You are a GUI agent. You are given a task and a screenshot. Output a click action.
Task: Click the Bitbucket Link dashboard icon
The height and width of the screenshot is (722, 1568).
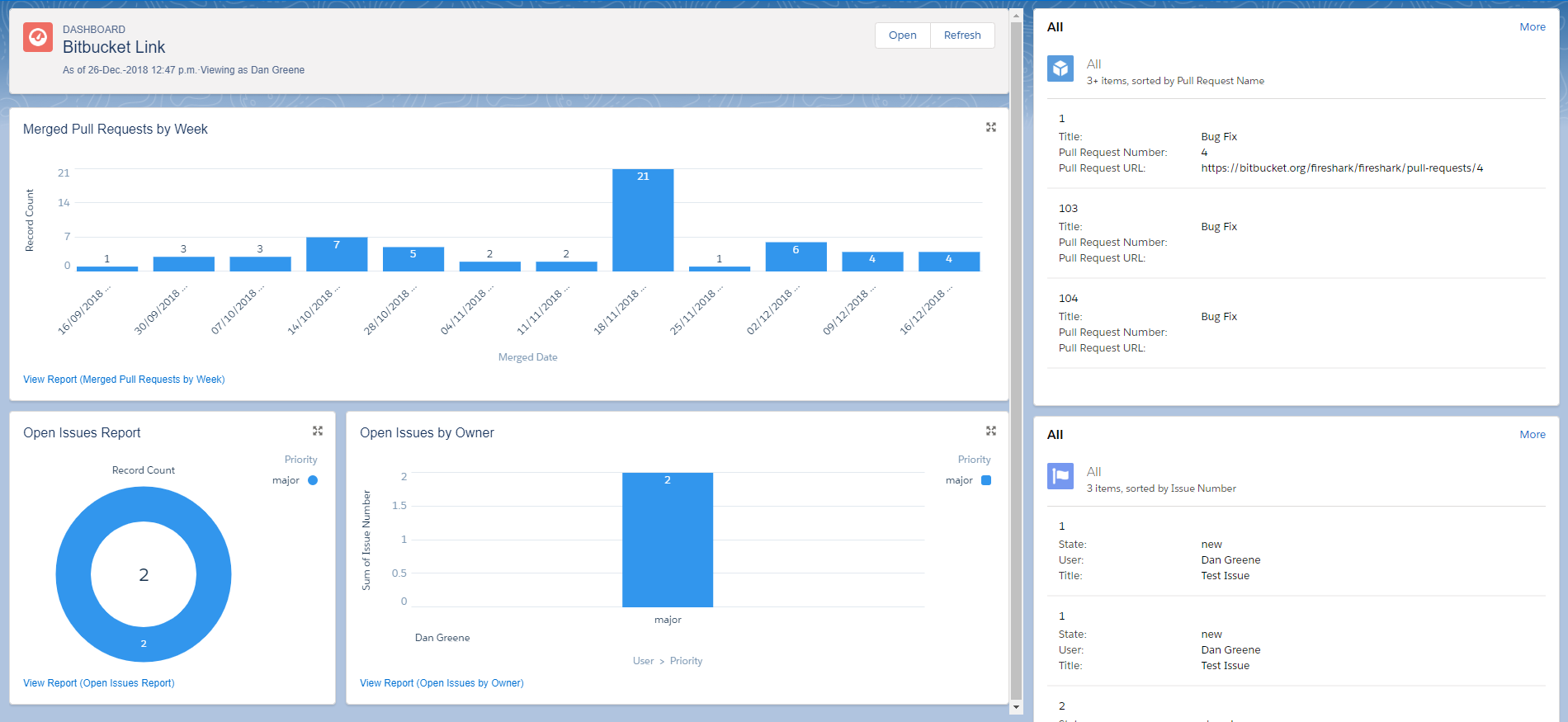[38, 37]
